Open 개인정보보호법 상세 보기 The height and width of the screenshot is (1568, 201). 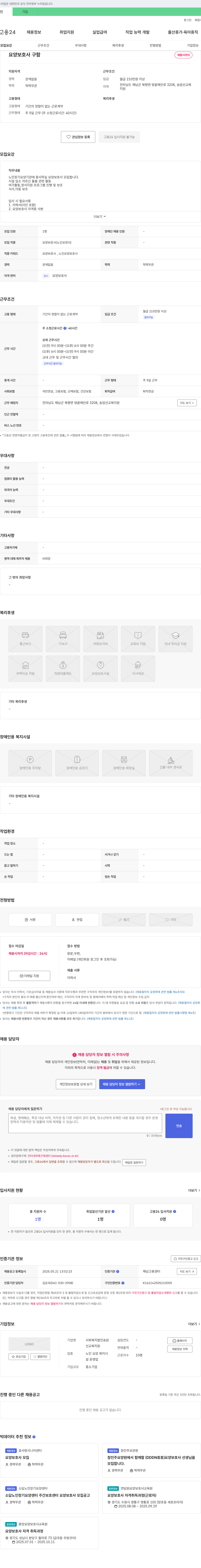pyautogui.click(x=76, y=1084)
